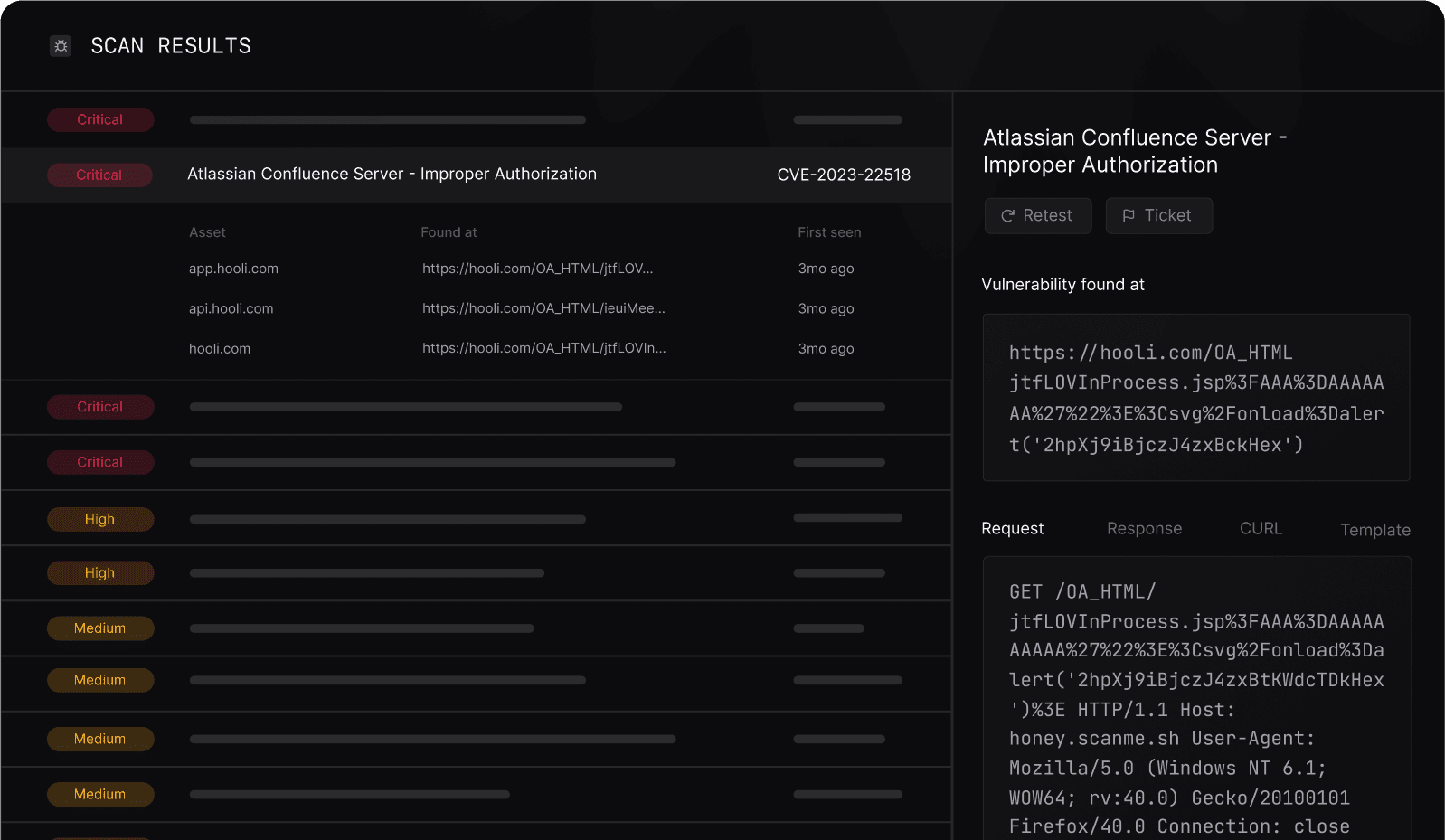The height and width of the screenshot is (840, 1445).
Task: Click the 'Vulnerability found at' label
Action: tap(1062, 285)
